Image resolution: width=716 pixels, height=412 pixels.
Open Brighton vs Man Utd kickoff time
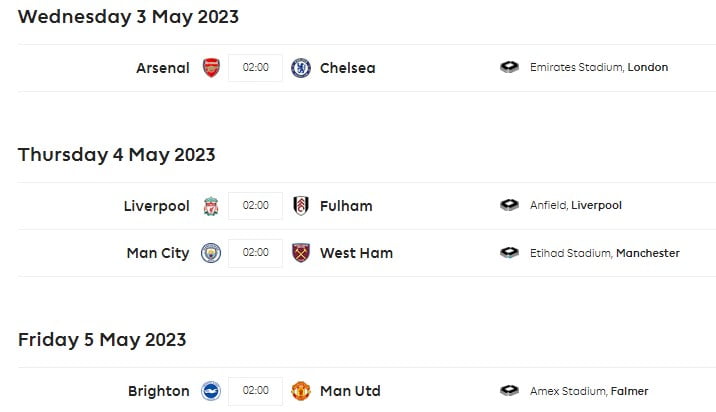point(255,391)
